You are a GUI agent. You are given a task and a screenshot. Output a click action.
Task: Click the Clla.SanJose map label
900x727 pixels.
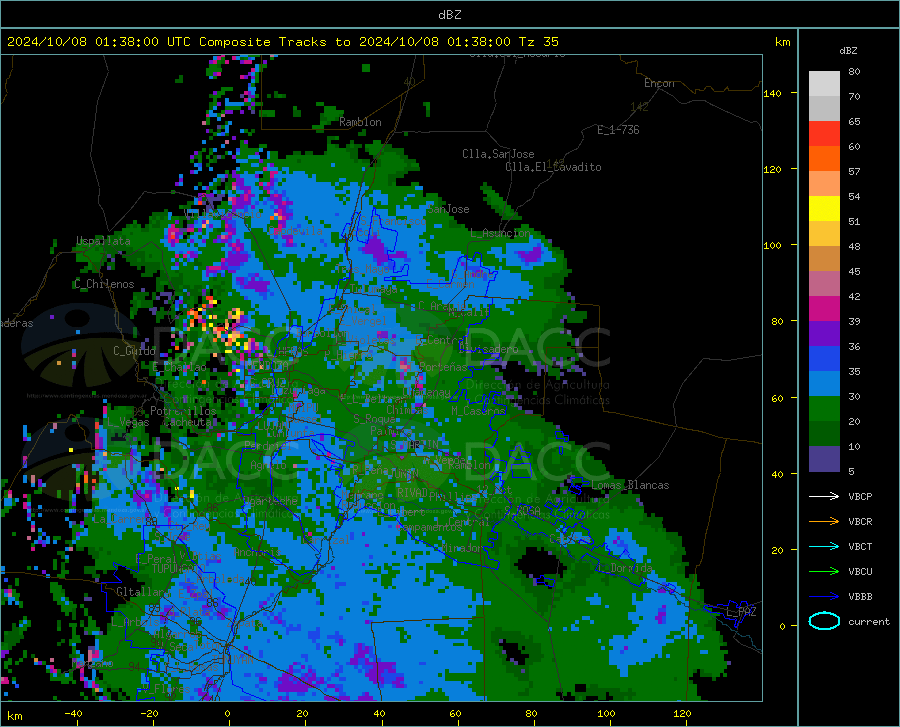pyautogui.click(x=498, y=154)
